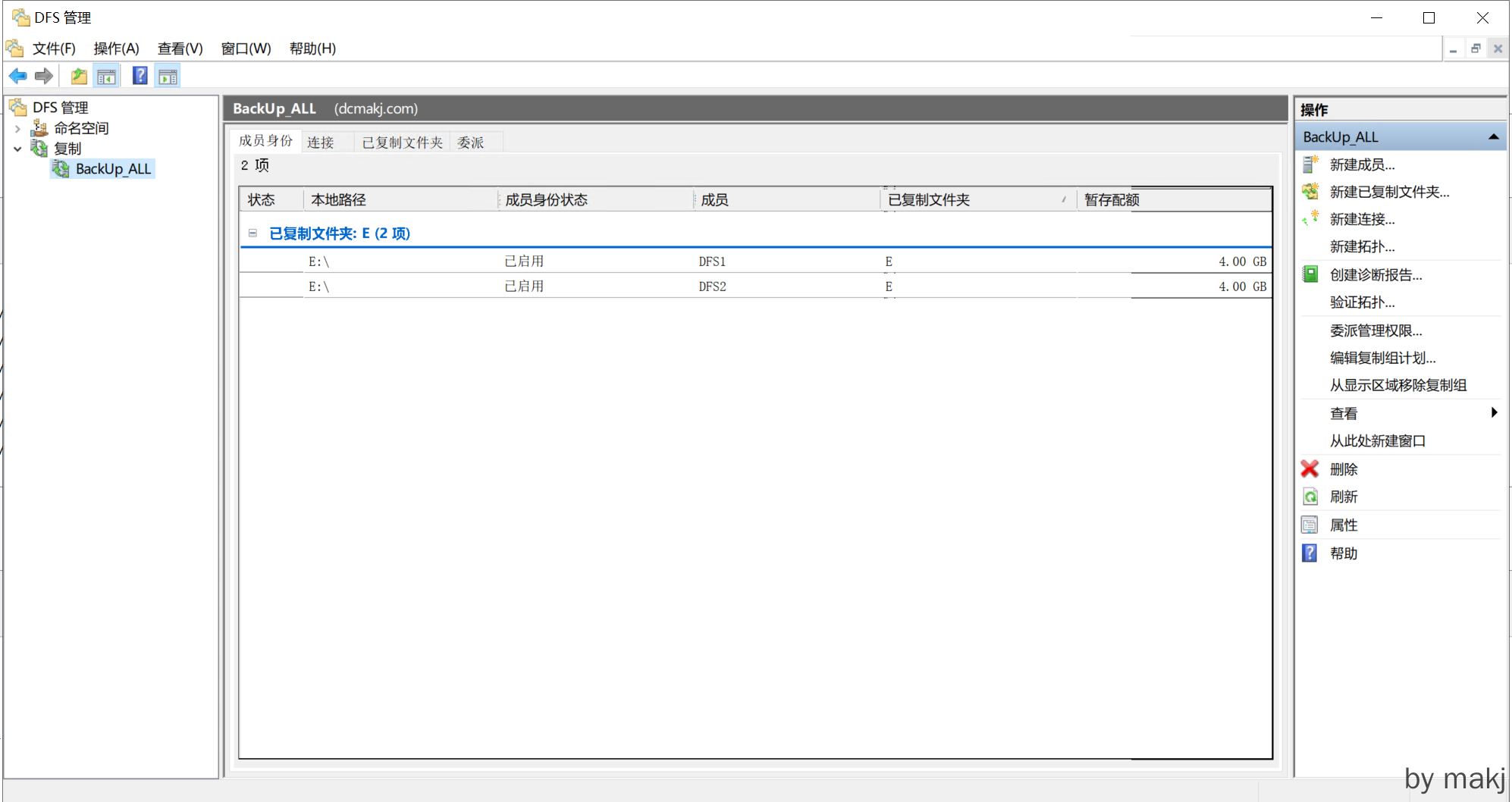The width and height of the screenshot is (1512, 802).
Task: Collapse the 复制 tree node
Action: 17,149
